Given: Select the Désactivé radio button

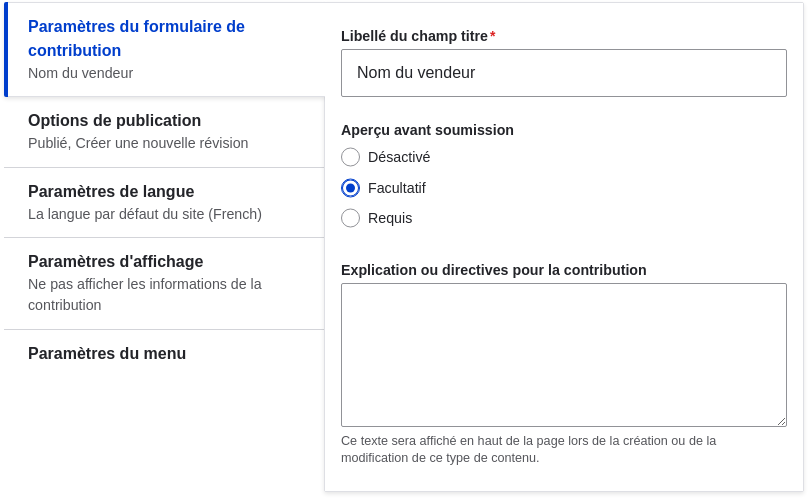Looking at the screenshot, I should (x=350, y=157).
